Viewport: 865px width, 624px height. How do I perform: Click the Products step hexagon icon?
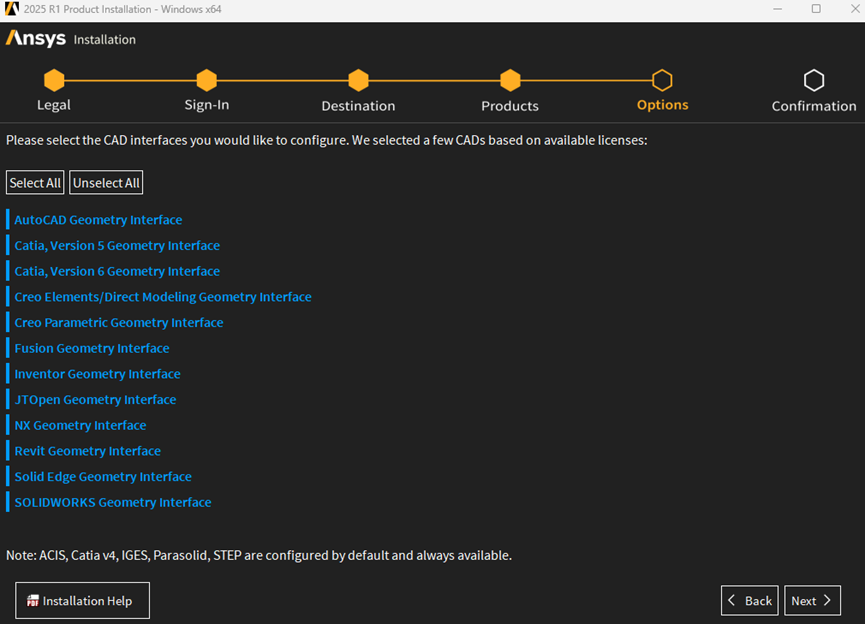[x=510, y=81]
